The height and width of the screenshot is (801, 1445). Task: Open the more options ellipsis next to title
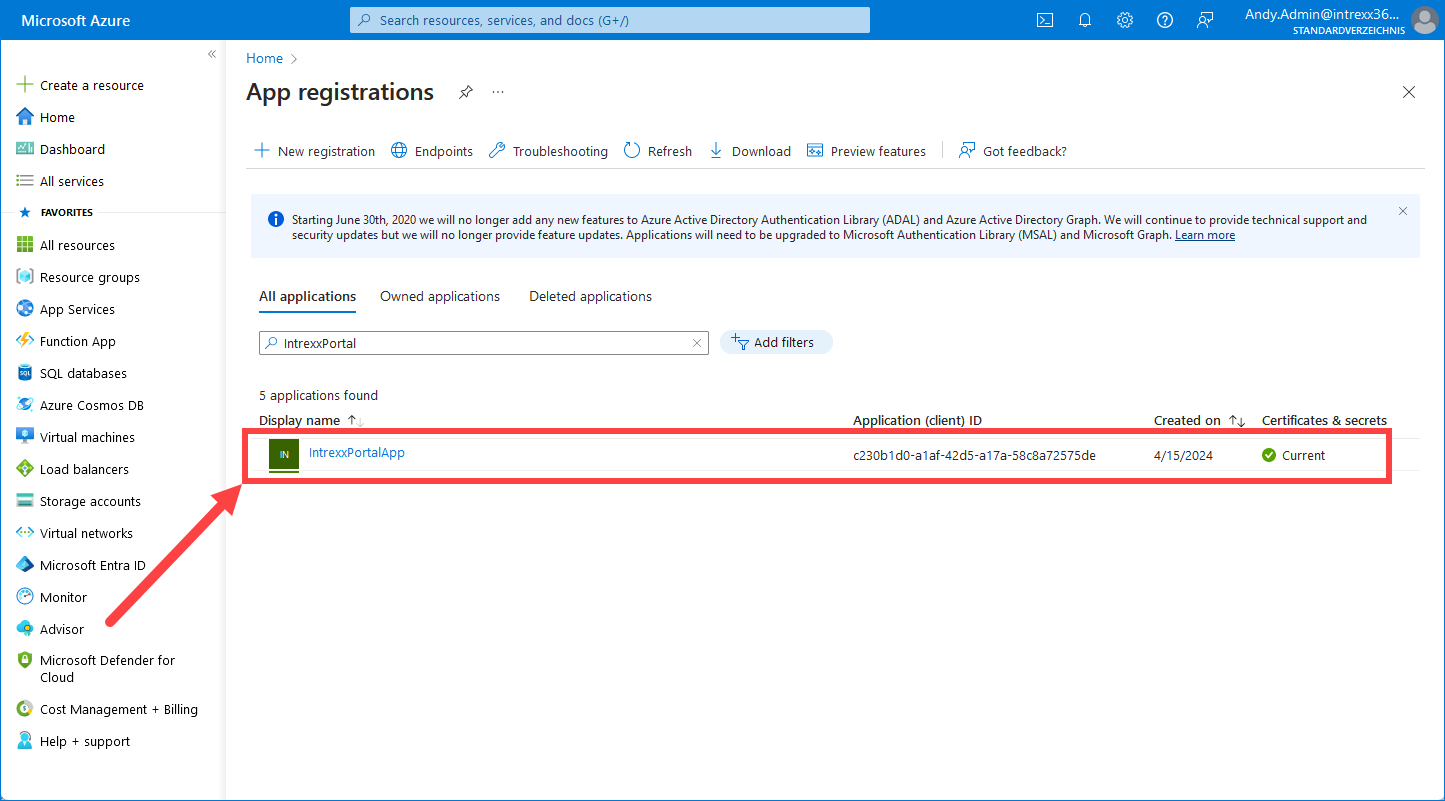click(x=498, y=92)
